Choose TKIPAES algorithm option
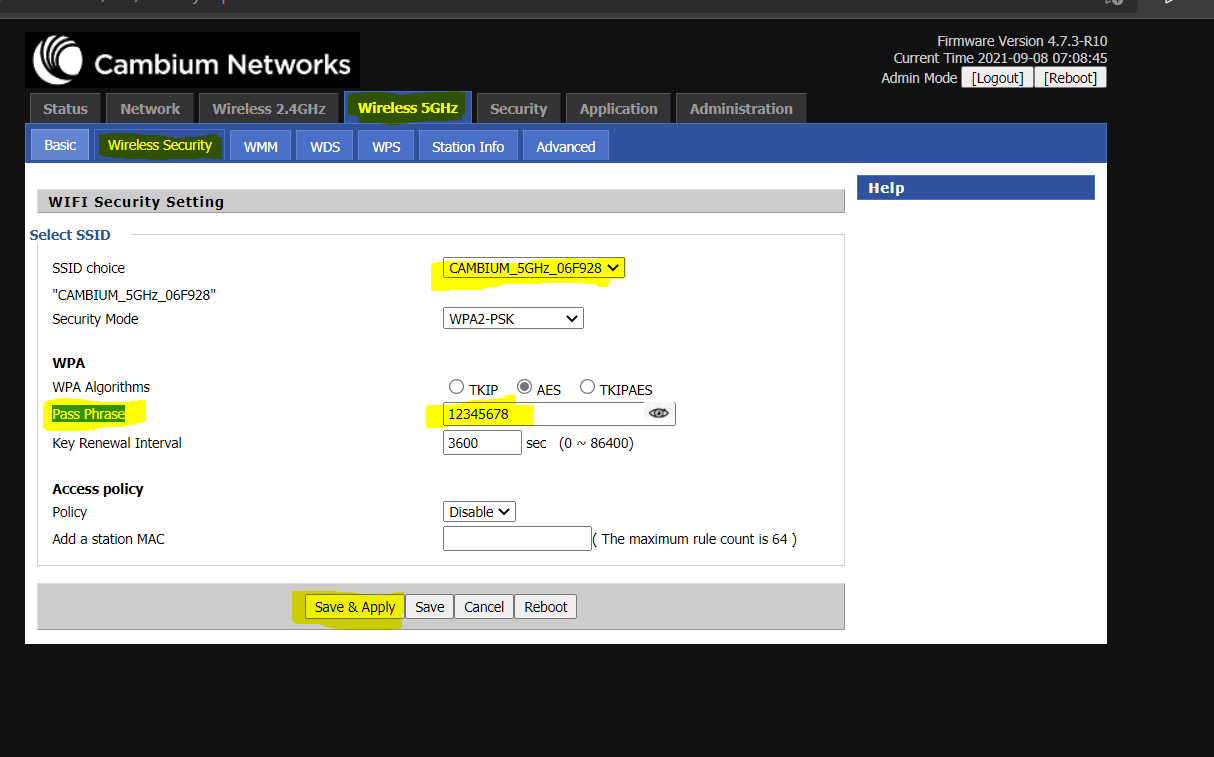Screen dimensions: 1214x757 tap(587, 388)
